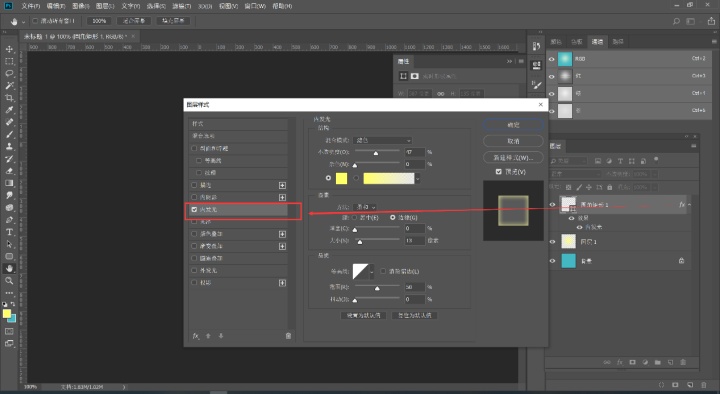Click the share icon at top right
The image size is (720, 394).
coord(711,21)
